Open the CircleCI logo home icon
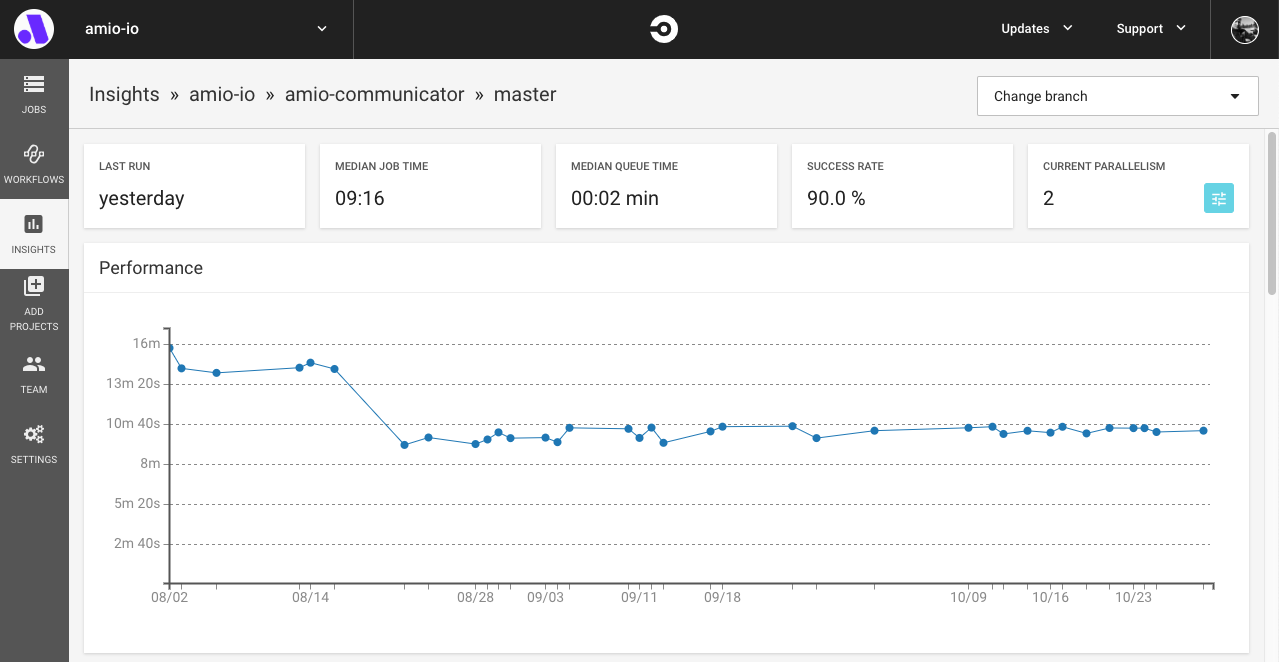1279x662 pixels. point(664,29)
